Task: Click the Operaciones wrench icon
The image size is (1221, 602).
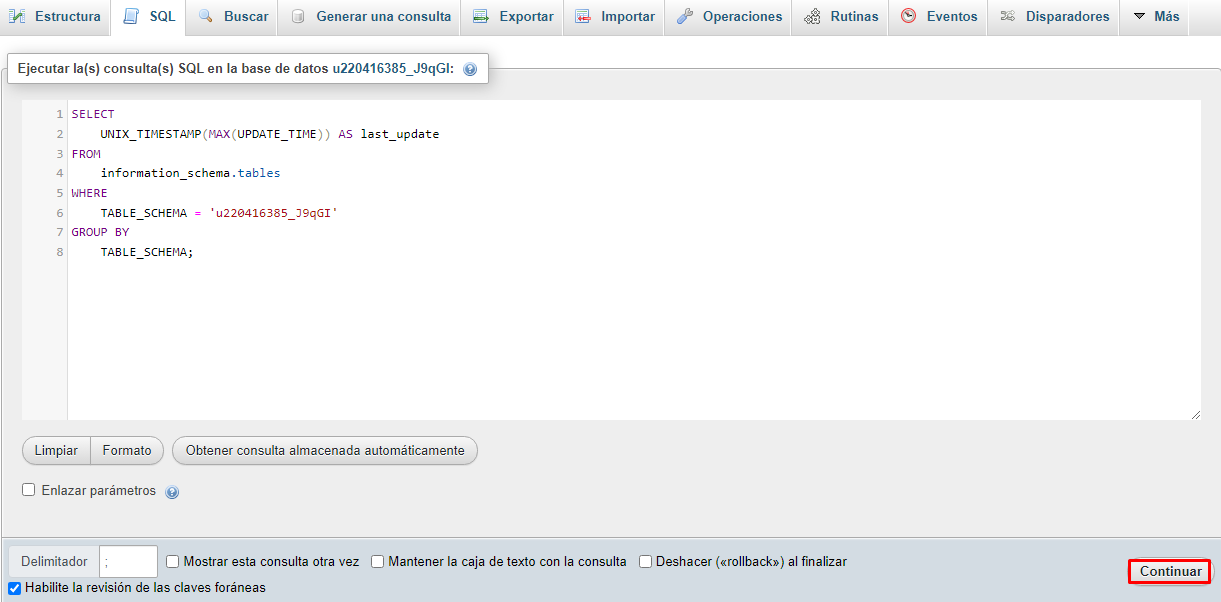Action: pos(685,17)
